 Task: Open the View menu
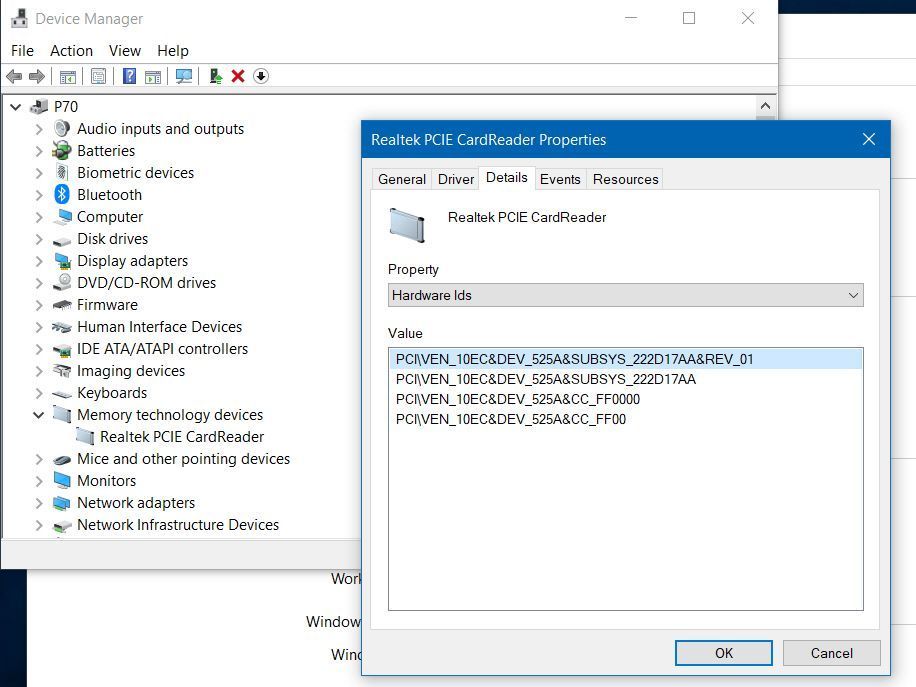(x=124, y=51)
